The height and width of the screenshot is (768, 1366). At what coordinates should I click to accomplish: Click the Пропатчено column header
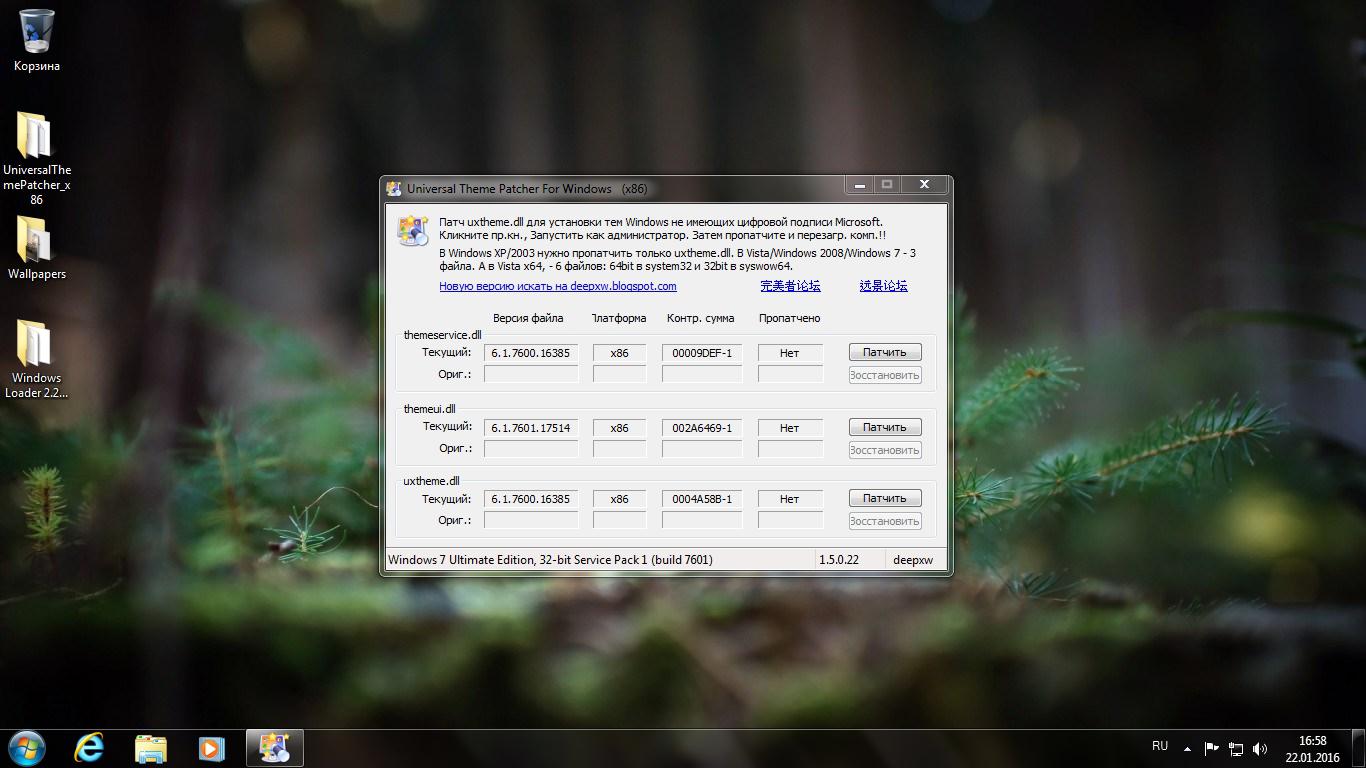coord(789,318)
